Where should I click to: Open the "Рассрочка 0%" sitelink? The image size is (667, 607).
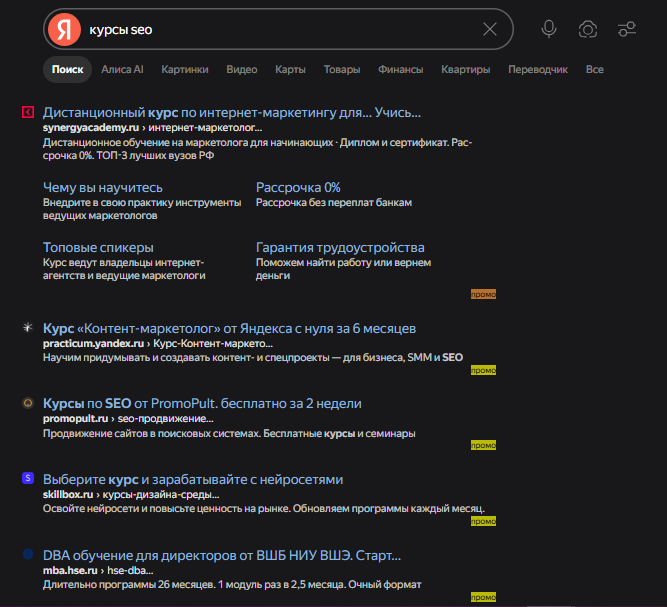(298, 188)
